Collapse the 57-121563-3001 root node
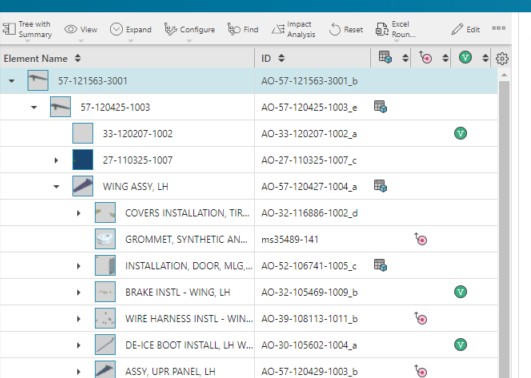Viewport: 531px width, 378px height. (12, 81)
